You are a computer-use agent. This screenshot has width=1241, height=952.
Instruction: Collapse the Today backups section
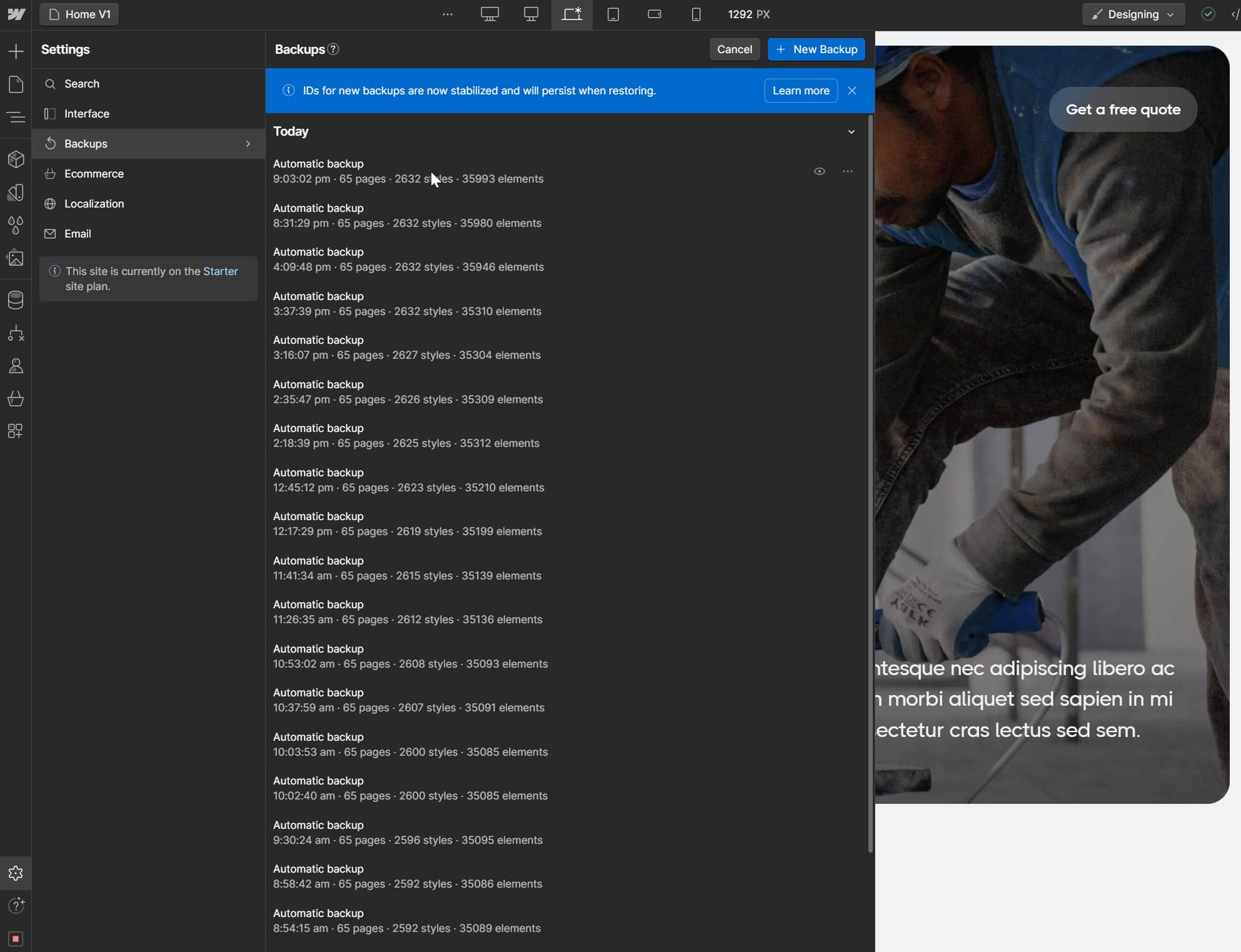pos(852,132)
